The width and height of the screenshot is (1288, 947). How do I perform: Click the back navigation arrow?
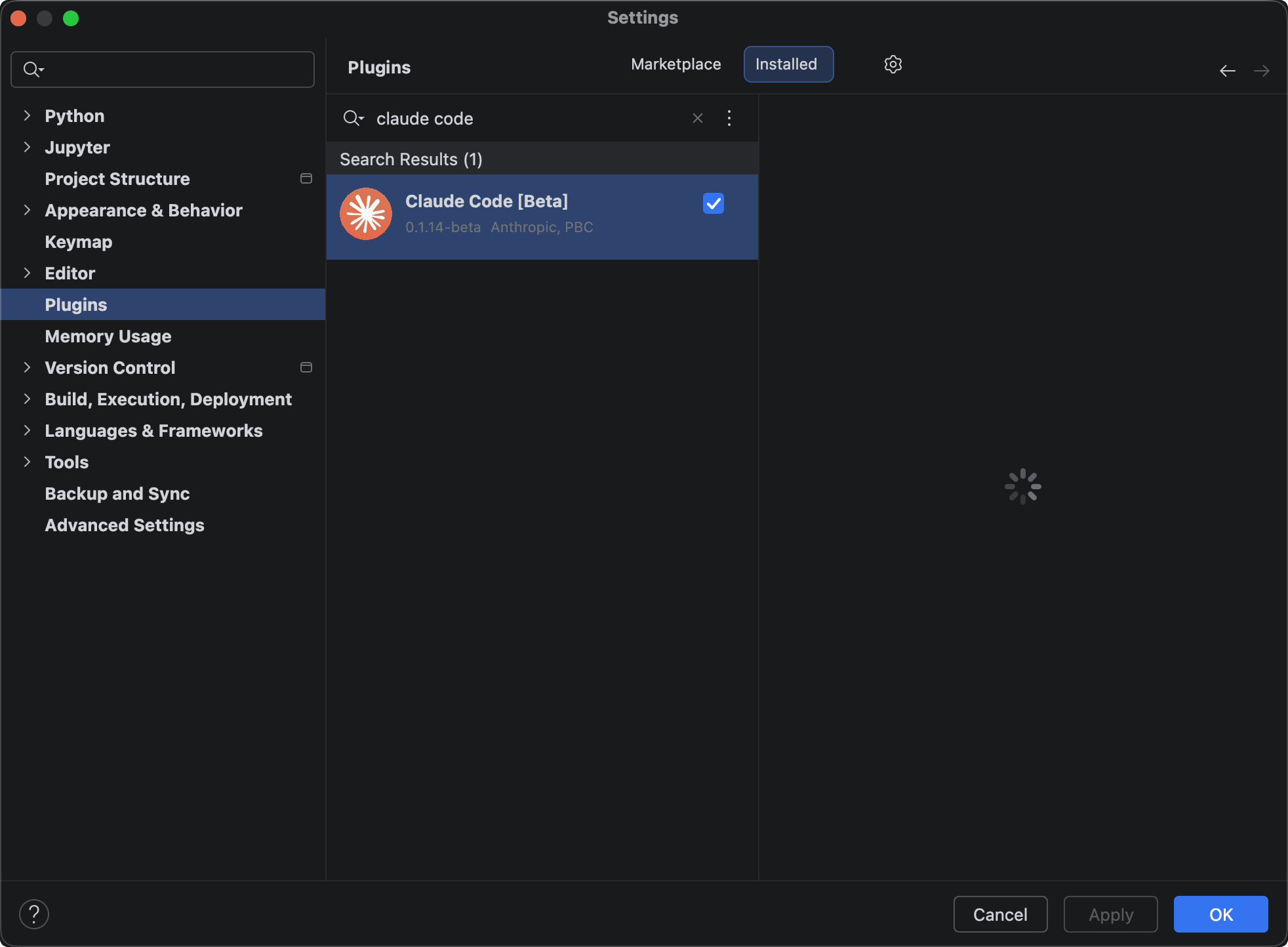point(1227,71)
